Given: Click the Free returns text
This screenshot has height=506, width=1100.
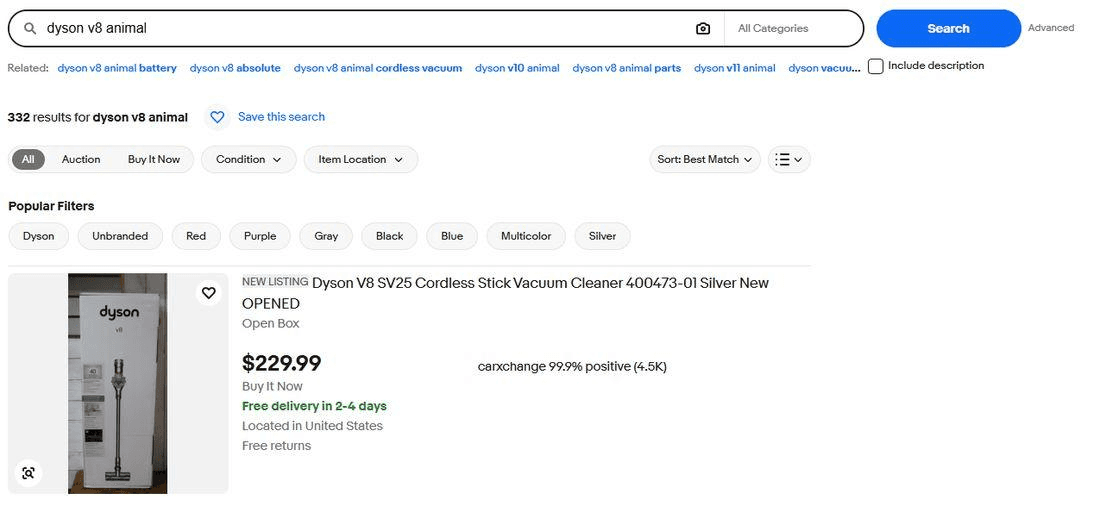Looking at the screenshot, I should tap(276, 446).
